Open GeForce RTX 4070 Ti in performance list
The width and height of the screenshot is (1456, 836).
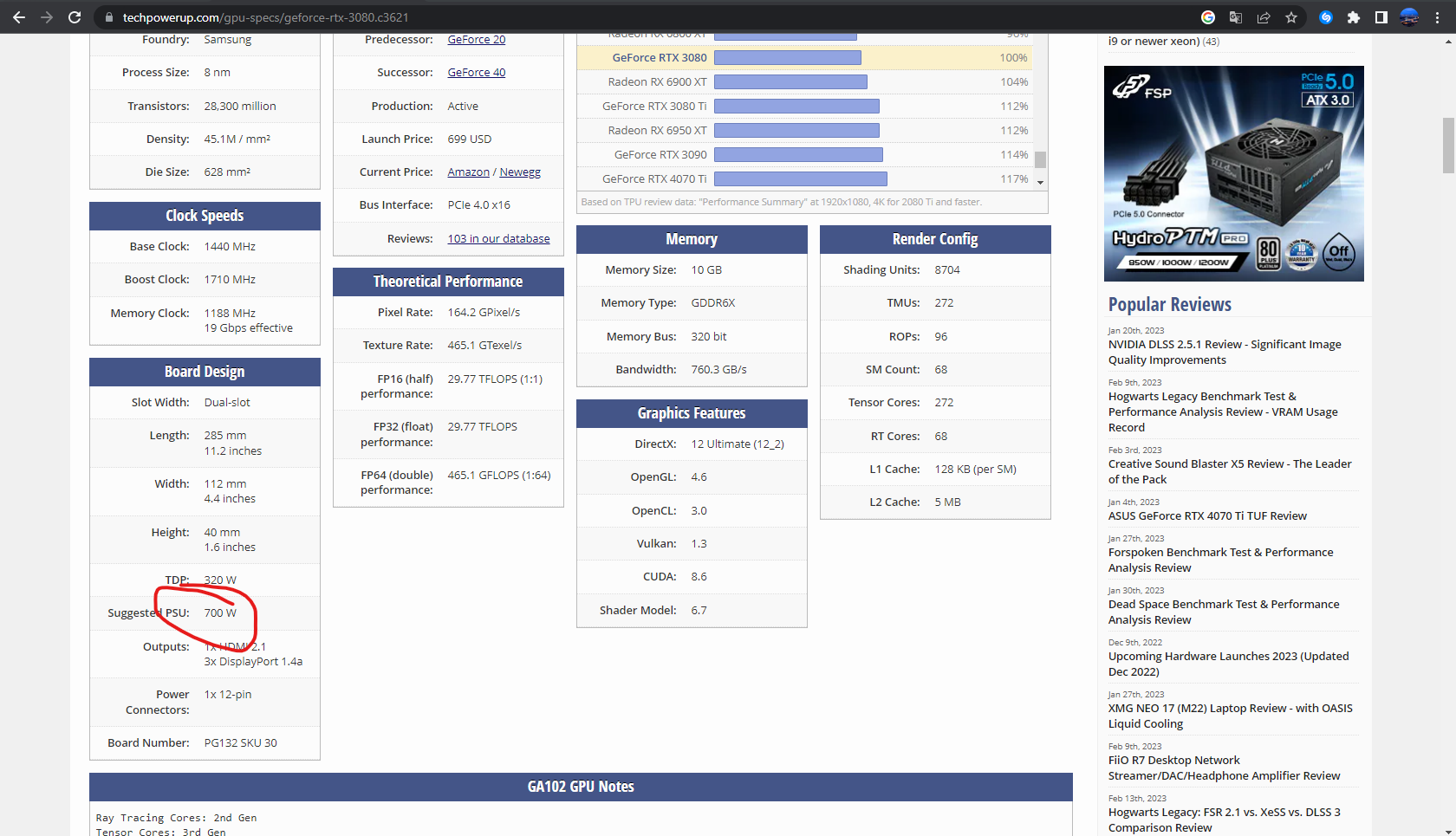point(654,179)
